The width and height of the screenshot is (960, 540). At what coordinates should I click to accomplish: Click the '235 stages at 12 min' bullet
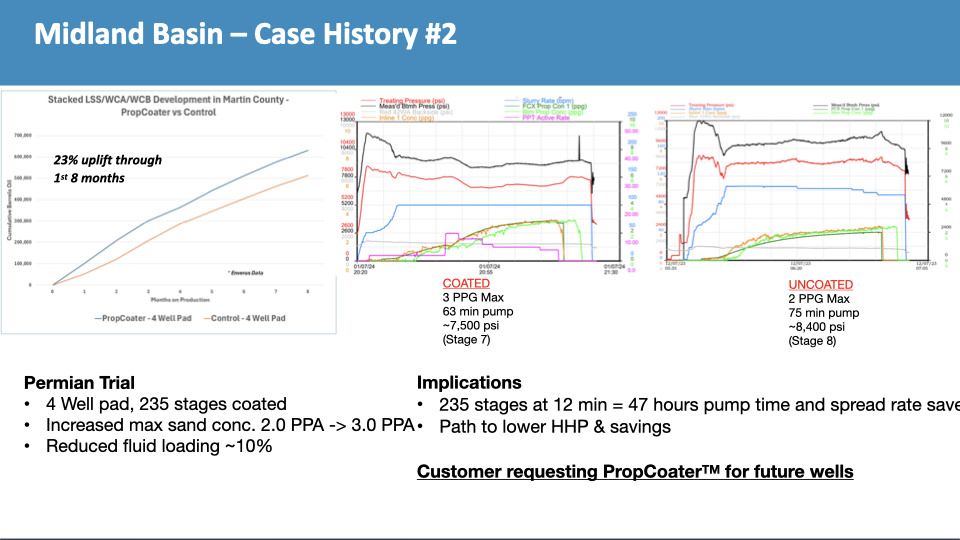(699, 405)
